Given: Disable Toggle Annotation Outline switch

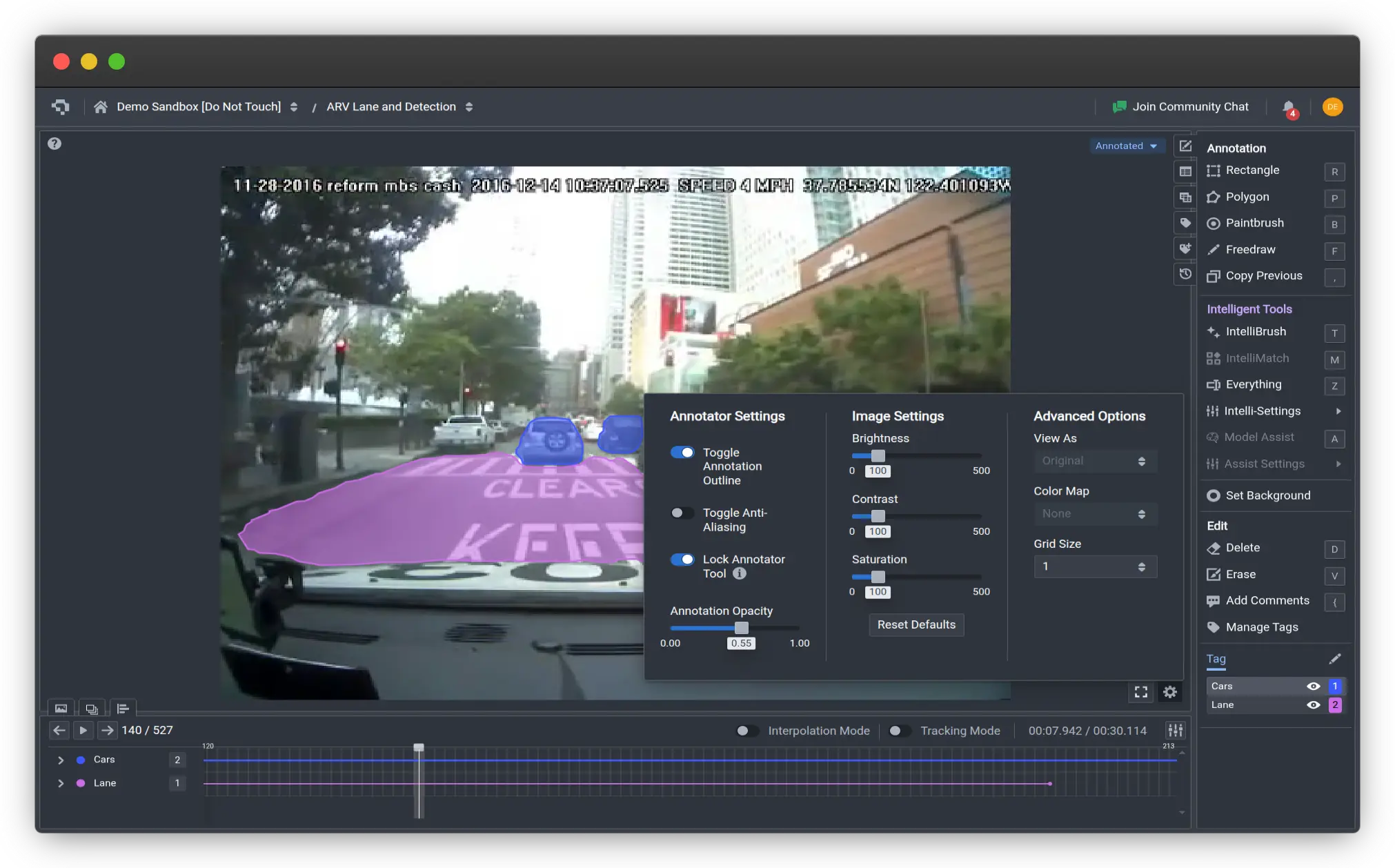Looking at the screenshot, I should [x=682, y=453].
